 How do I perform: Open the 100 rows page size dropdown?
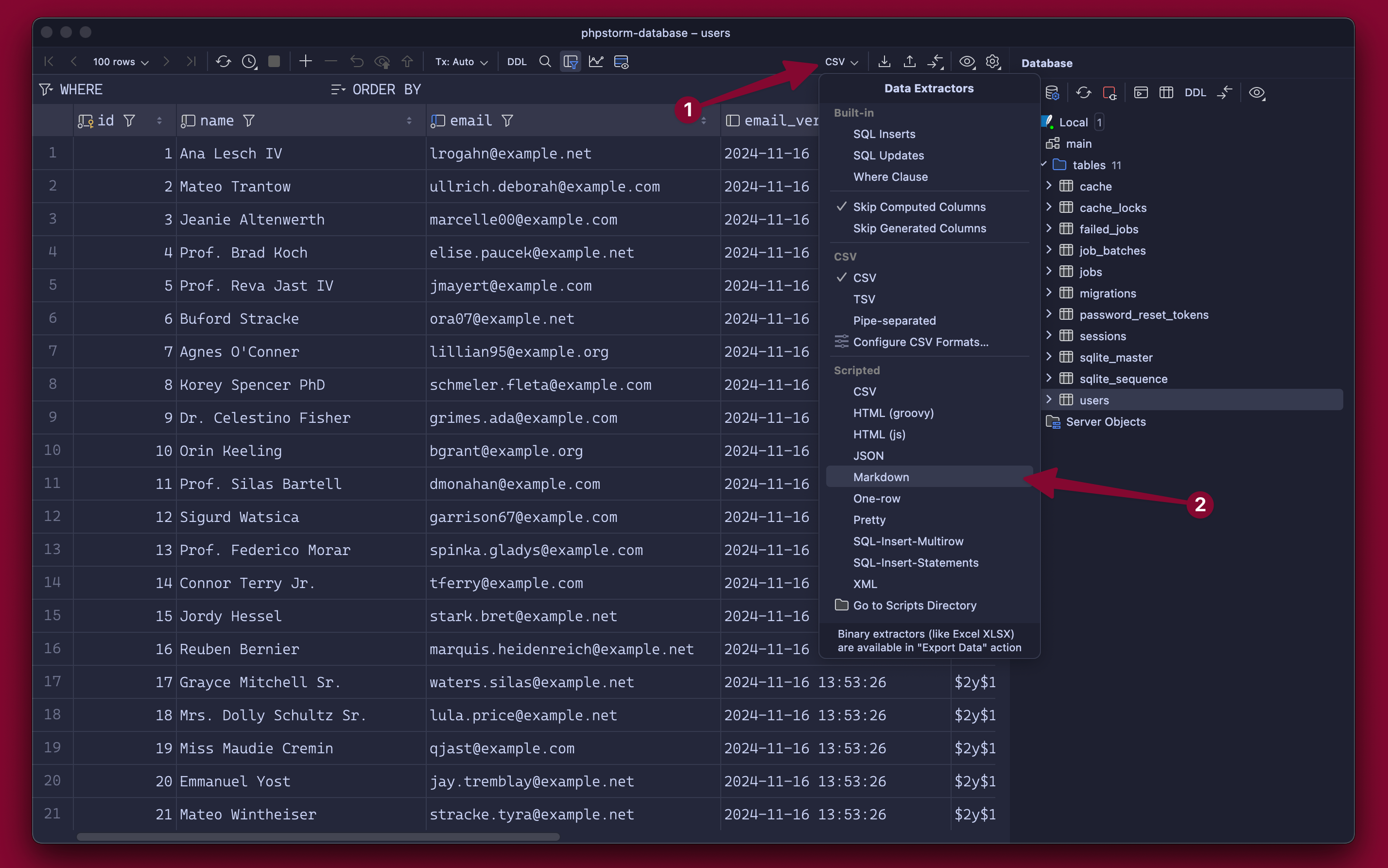[121, 61]
